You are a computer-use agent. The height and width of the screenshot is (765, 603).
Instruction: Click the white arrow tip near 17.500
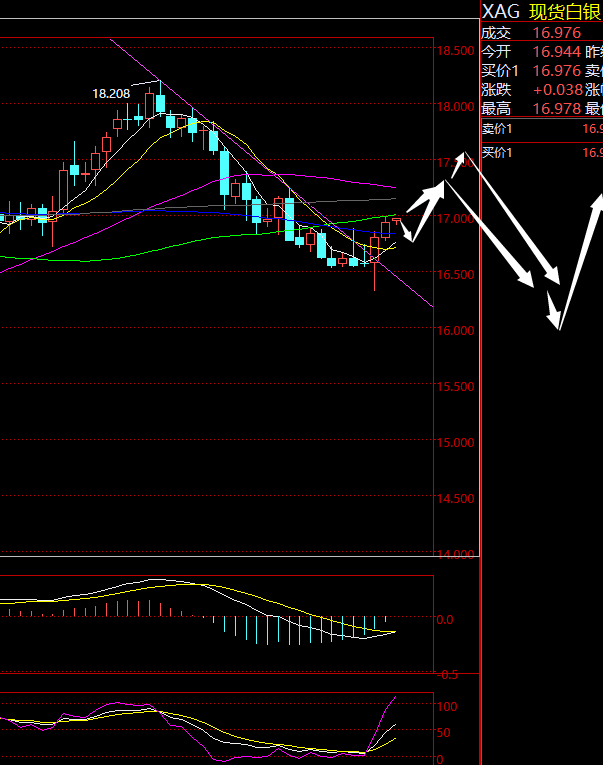(462, 154)
